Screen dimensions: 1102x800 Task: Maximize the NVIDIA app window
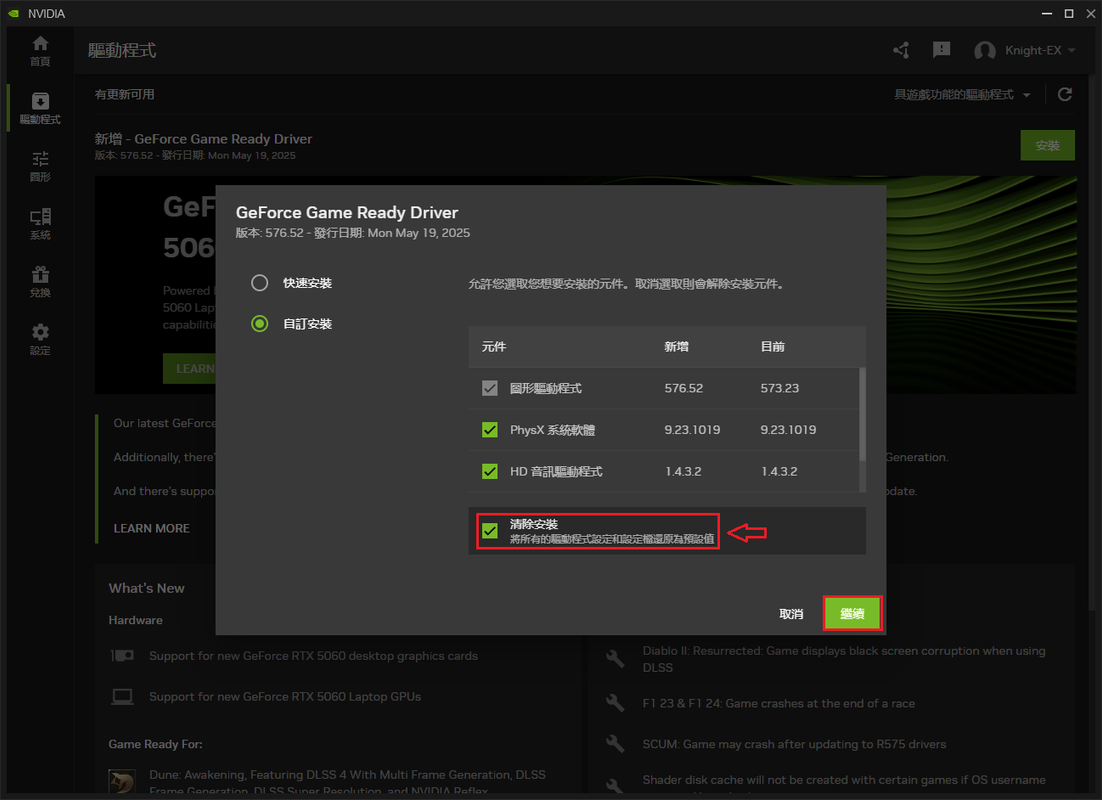(x=1069, y=13)
